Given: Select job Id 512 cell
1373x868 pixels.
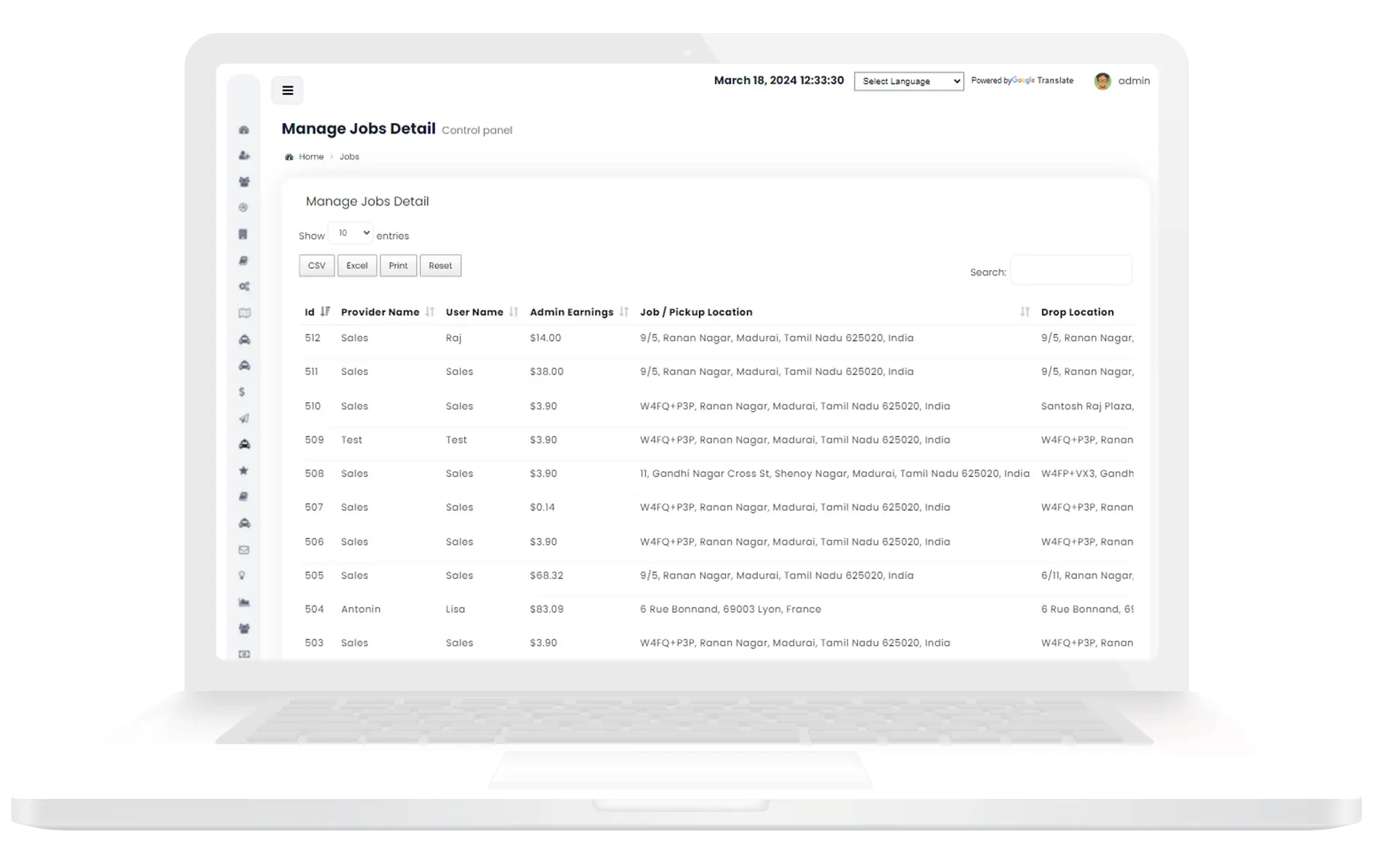Looking at the screenshot, I should (313, 338).
